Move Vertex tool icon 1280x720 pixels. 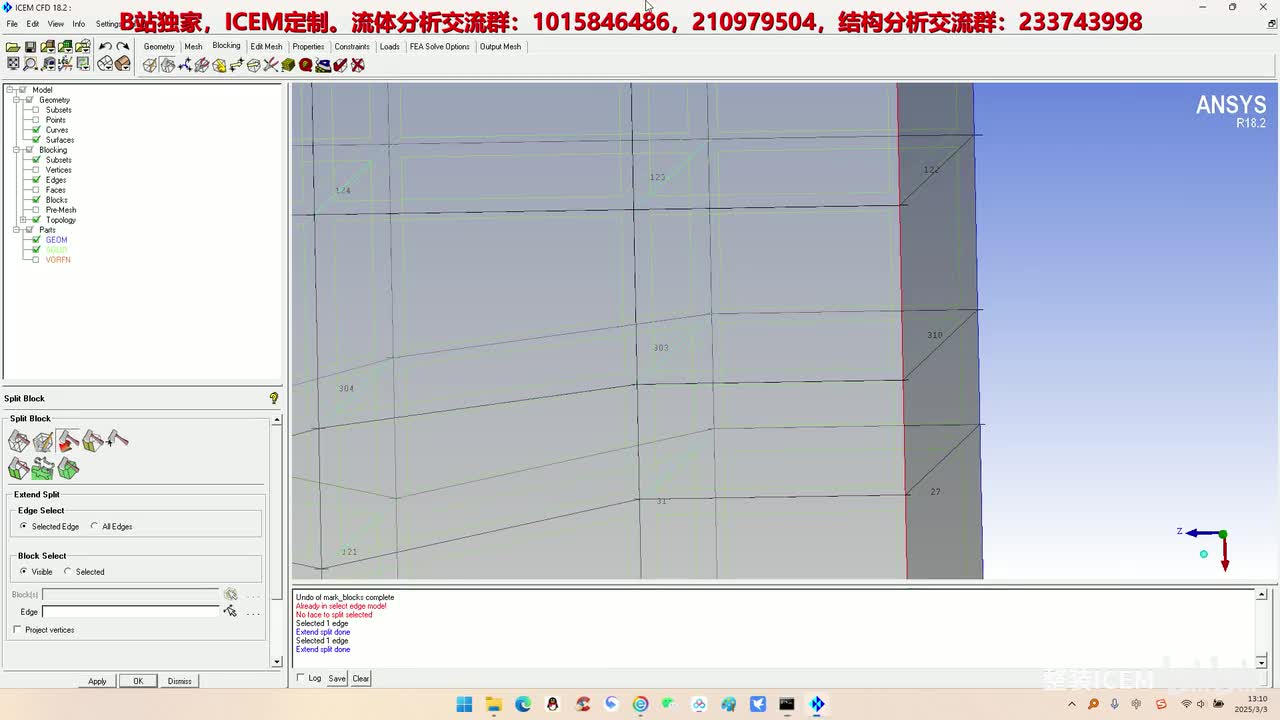pyautogui.click(x=237, y=65)
